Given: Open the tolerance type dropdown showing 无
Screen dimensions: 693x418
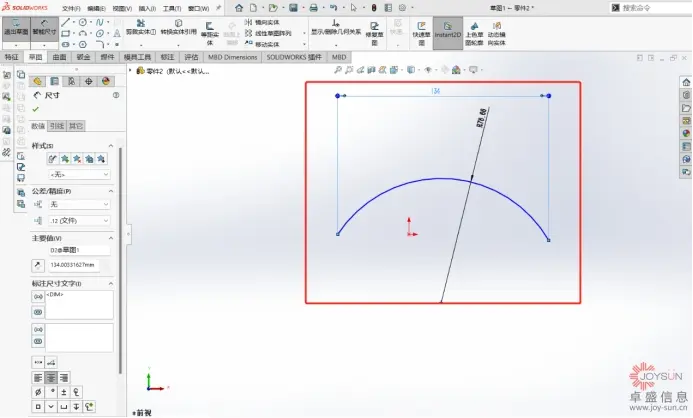Looking at the screenshot, I should [79, 204].
